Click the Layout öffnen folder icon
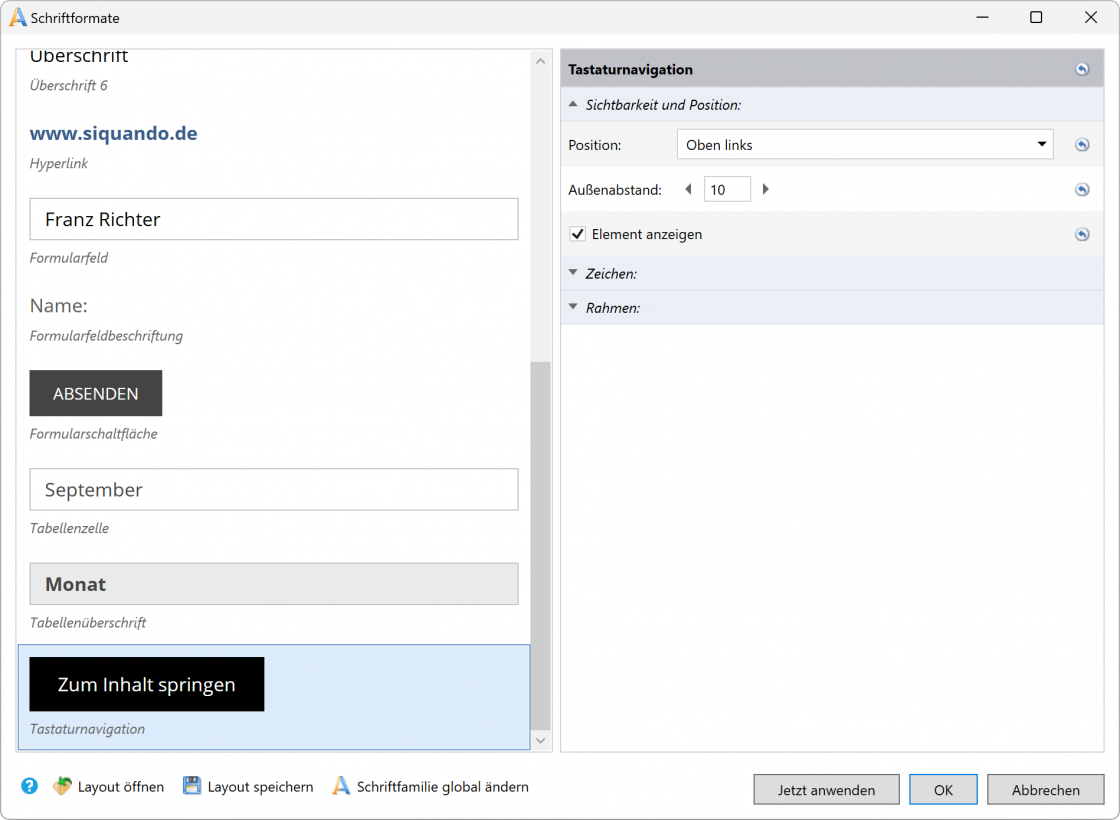The image size is (1120, 820). (x=62, y=786)
